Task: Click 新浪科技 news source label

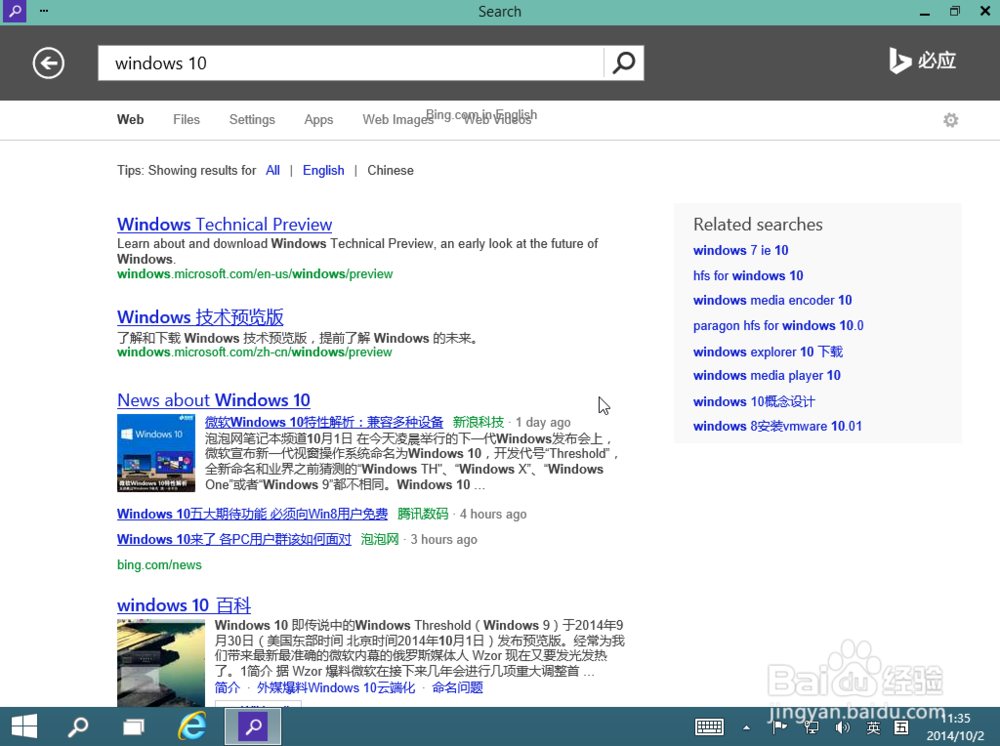Action: pyautogui.click(x=478, y=422)
